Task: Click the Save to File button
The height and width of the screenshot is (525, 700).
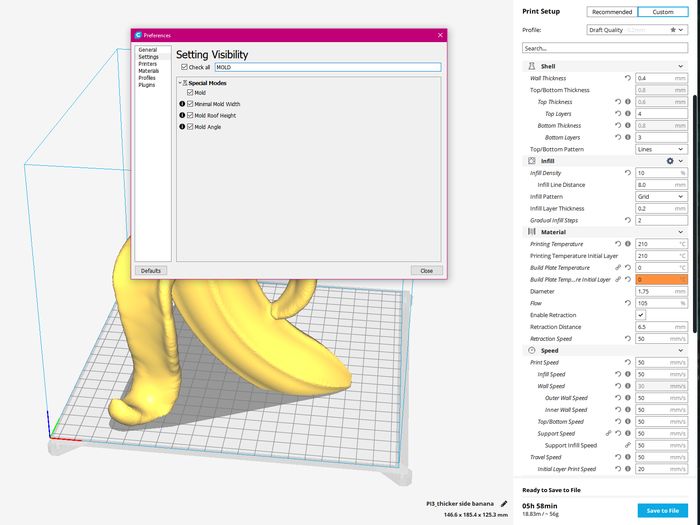Action: coord(662,510)
